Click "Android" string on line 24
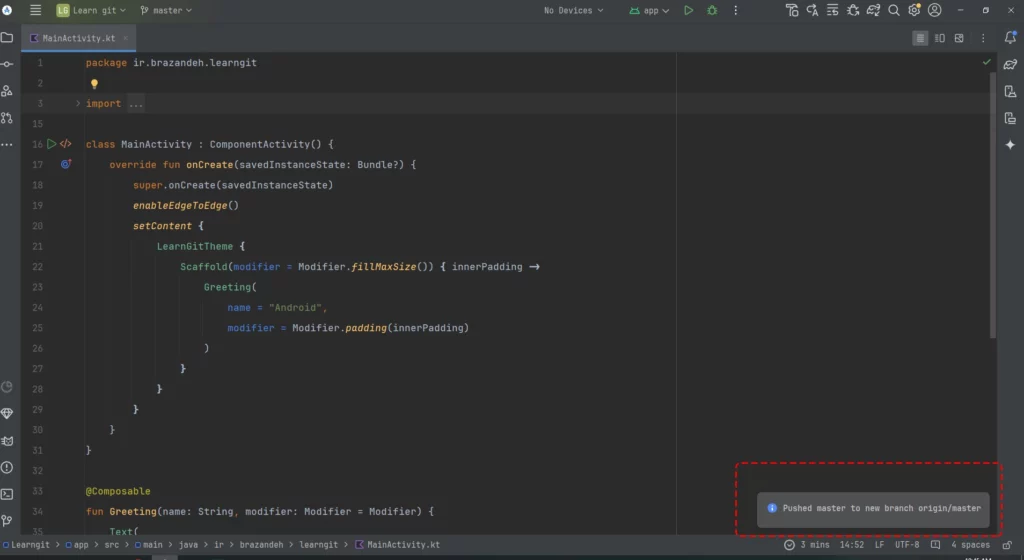 295,307
